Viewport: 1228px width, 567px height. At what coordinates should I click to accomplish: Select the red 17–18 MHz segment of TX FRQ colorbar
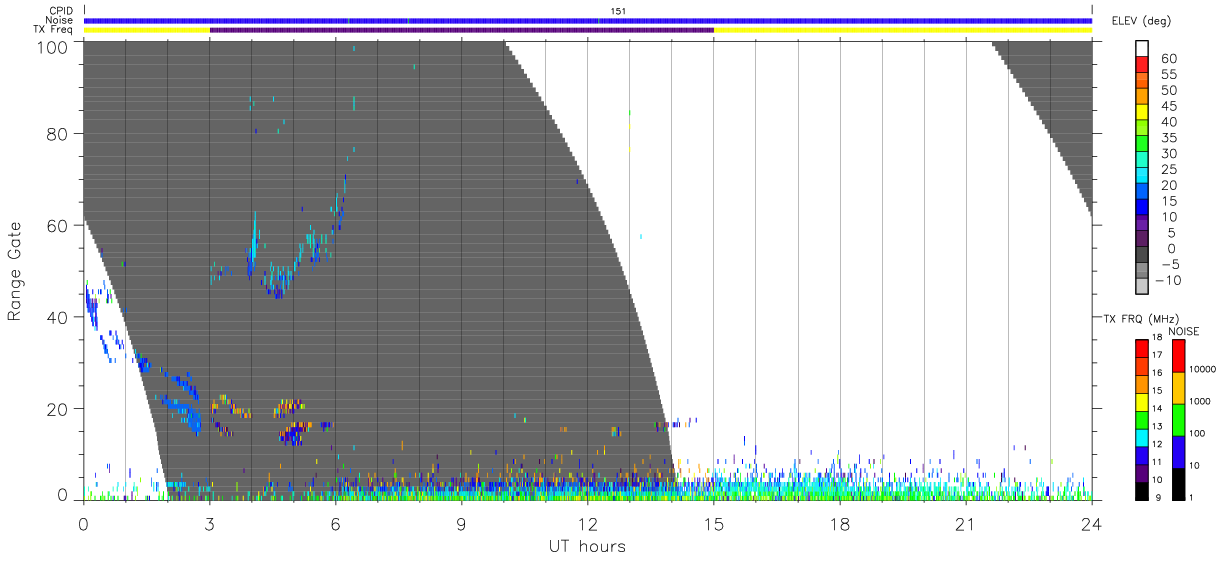(1142, 348)
